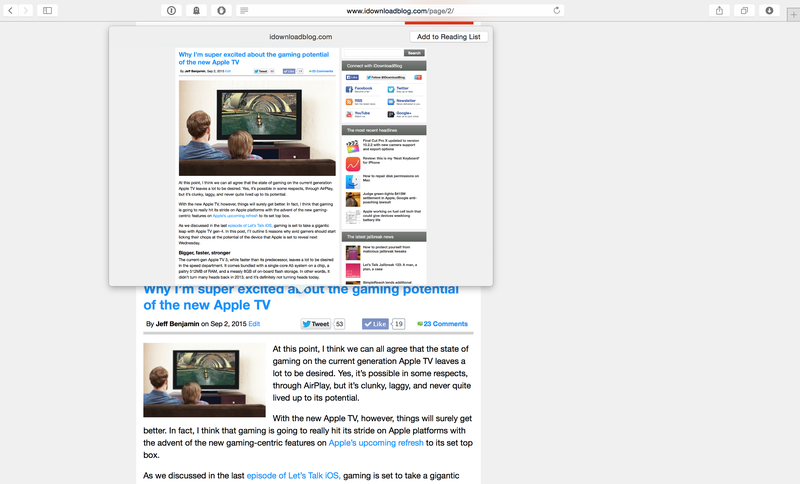Click the Tweet button on the main page

[316, 324]
